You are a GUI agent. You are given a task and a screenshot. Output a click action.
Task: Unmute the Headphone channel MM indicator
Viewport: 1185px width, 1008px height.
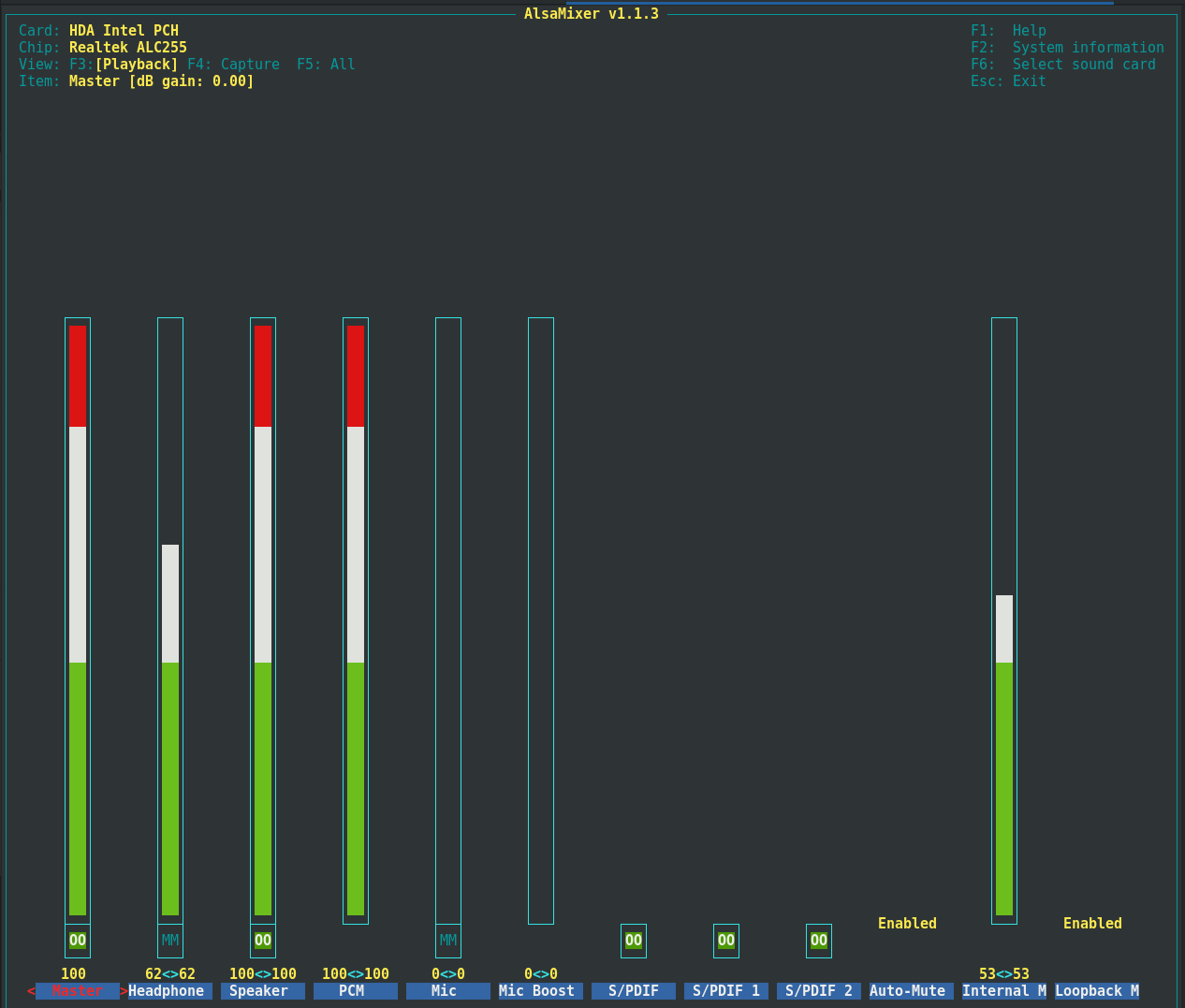tap(170, 941)
